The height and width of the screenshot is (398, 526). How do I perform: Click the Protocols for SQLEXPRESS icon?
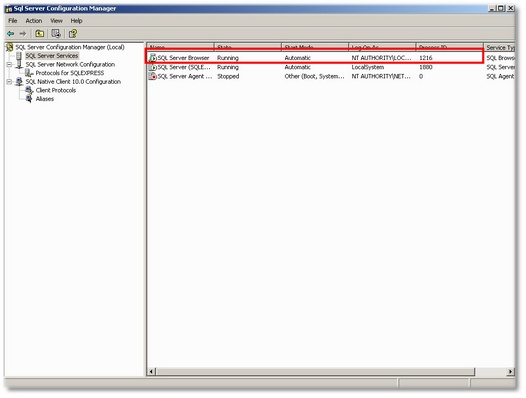click(x=29, y=73)
